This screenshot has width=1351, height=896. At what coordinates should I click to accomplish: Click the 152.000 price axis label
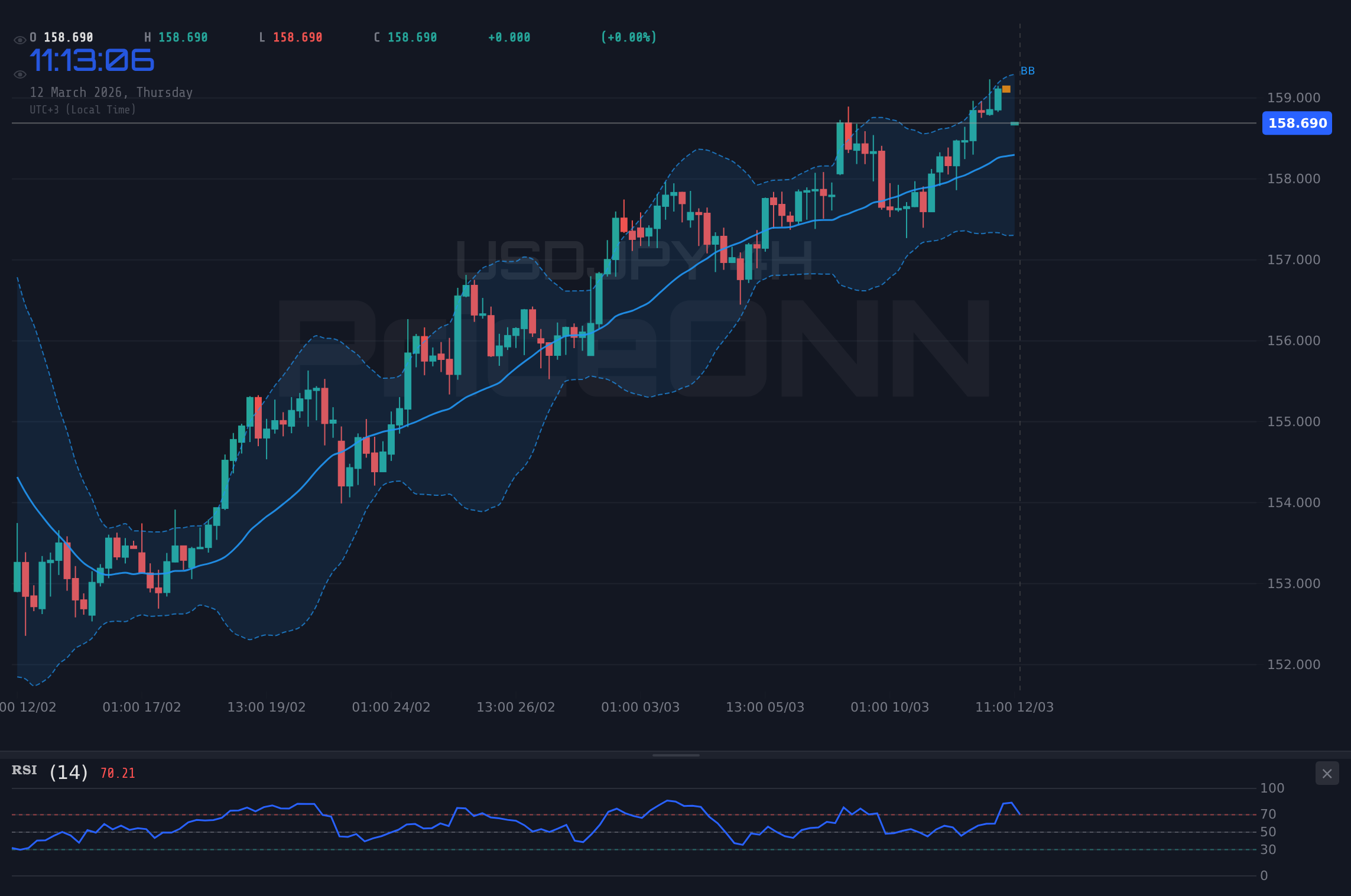pos(1294,664)
